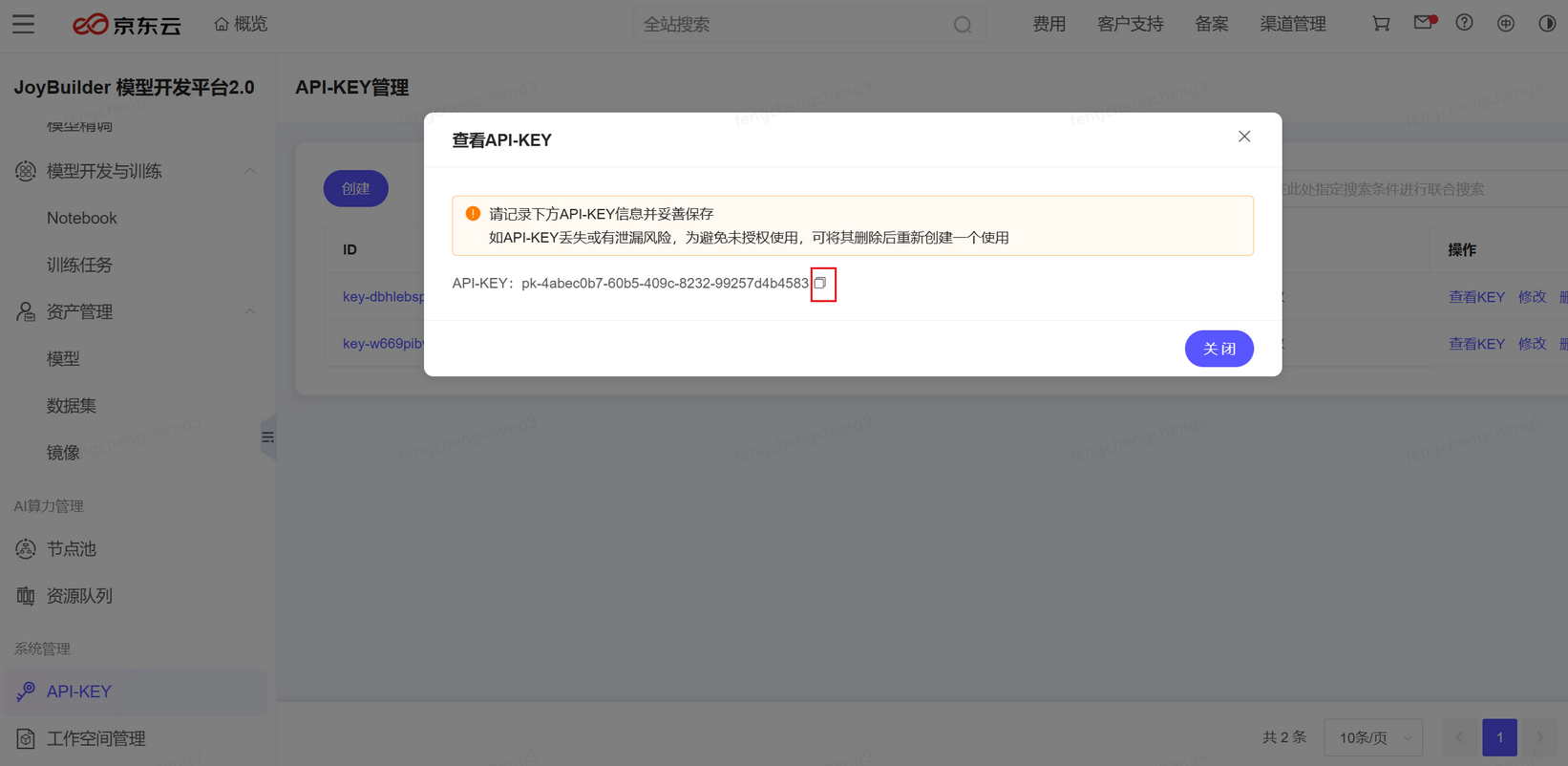
Task: Open the key-w669pib ID link
Action: pos(383,344)
